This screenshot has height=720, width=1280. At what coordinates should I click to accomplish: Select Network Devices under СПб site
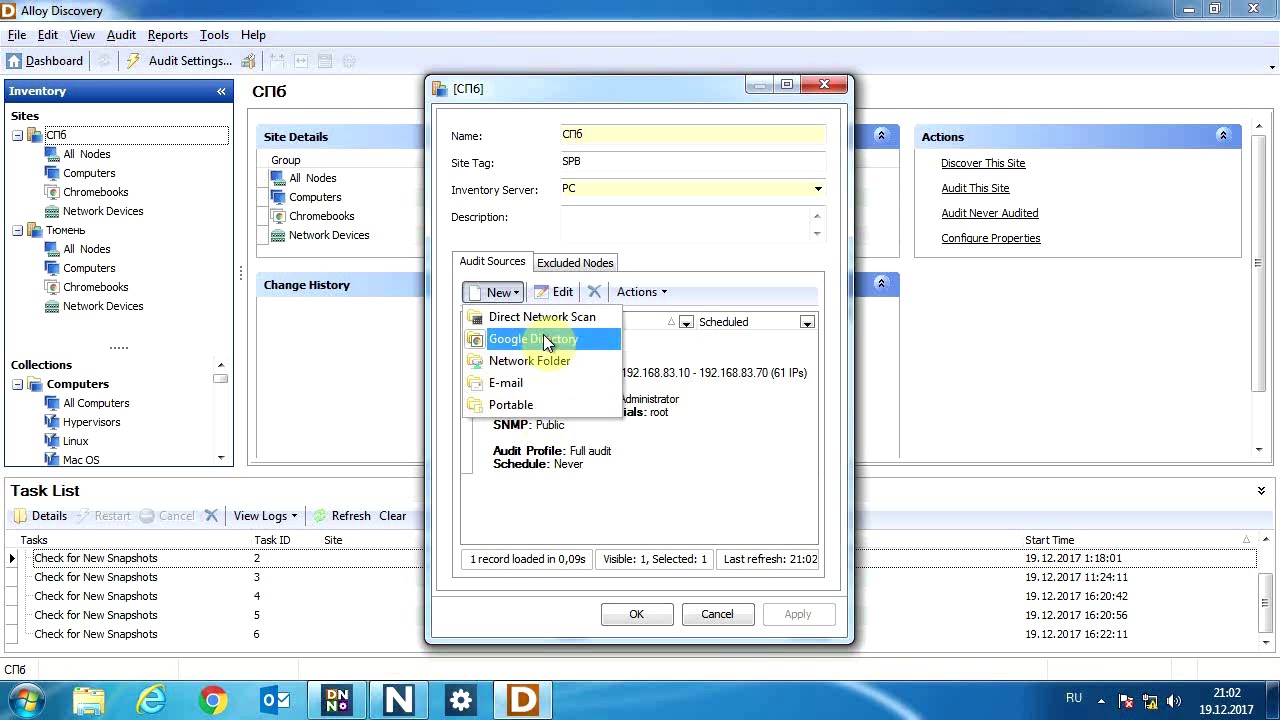click(103, 211)
